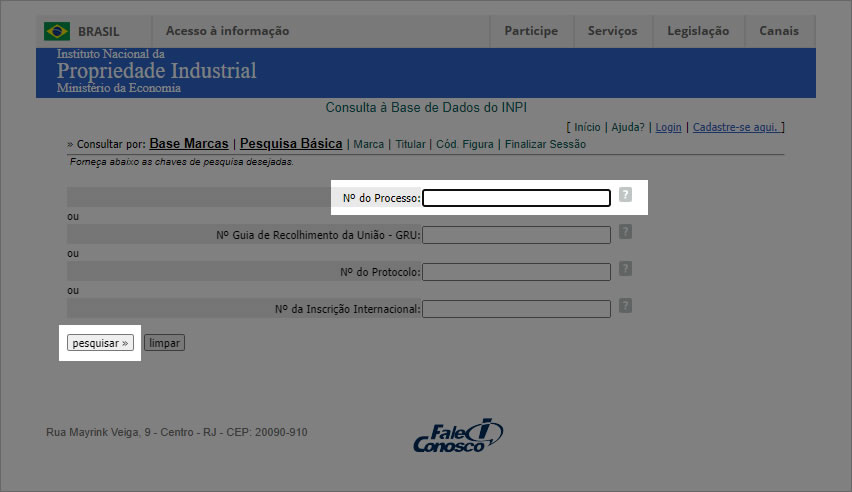852x492 pixels.
Task: Open the Ajuda? link
Action: [x=628, y=127]
